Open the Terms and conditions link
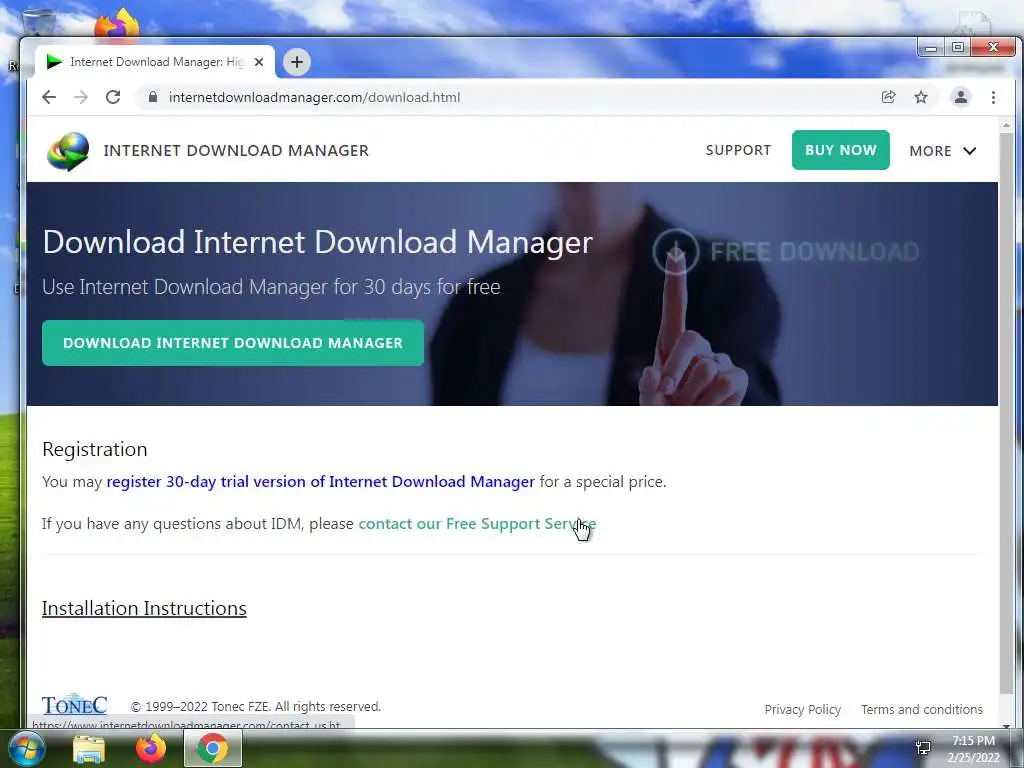 click(x=921, y=709)
